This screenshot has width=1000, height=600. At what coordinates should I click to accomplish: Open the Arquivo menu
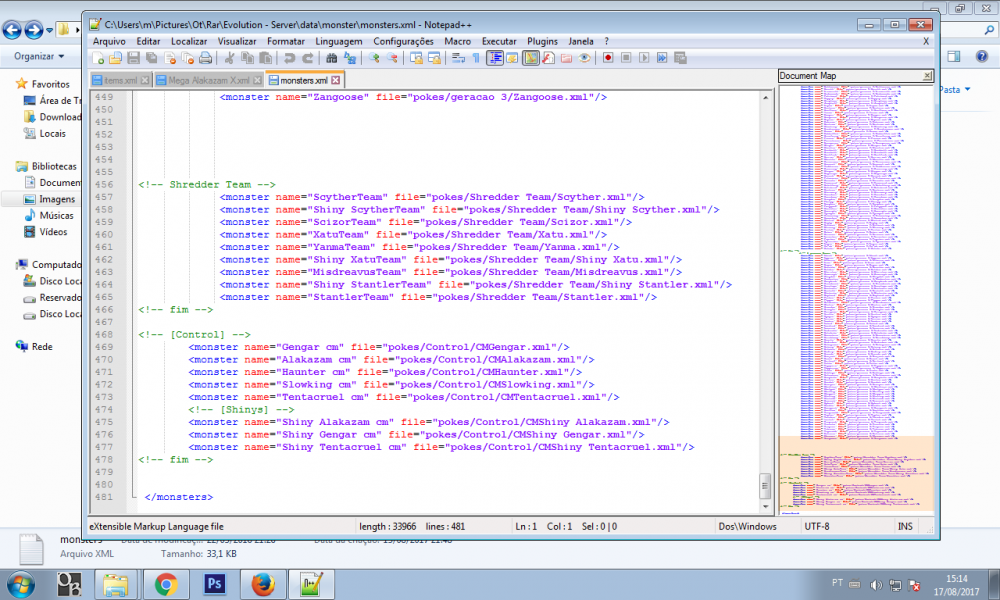click(109, 41)
